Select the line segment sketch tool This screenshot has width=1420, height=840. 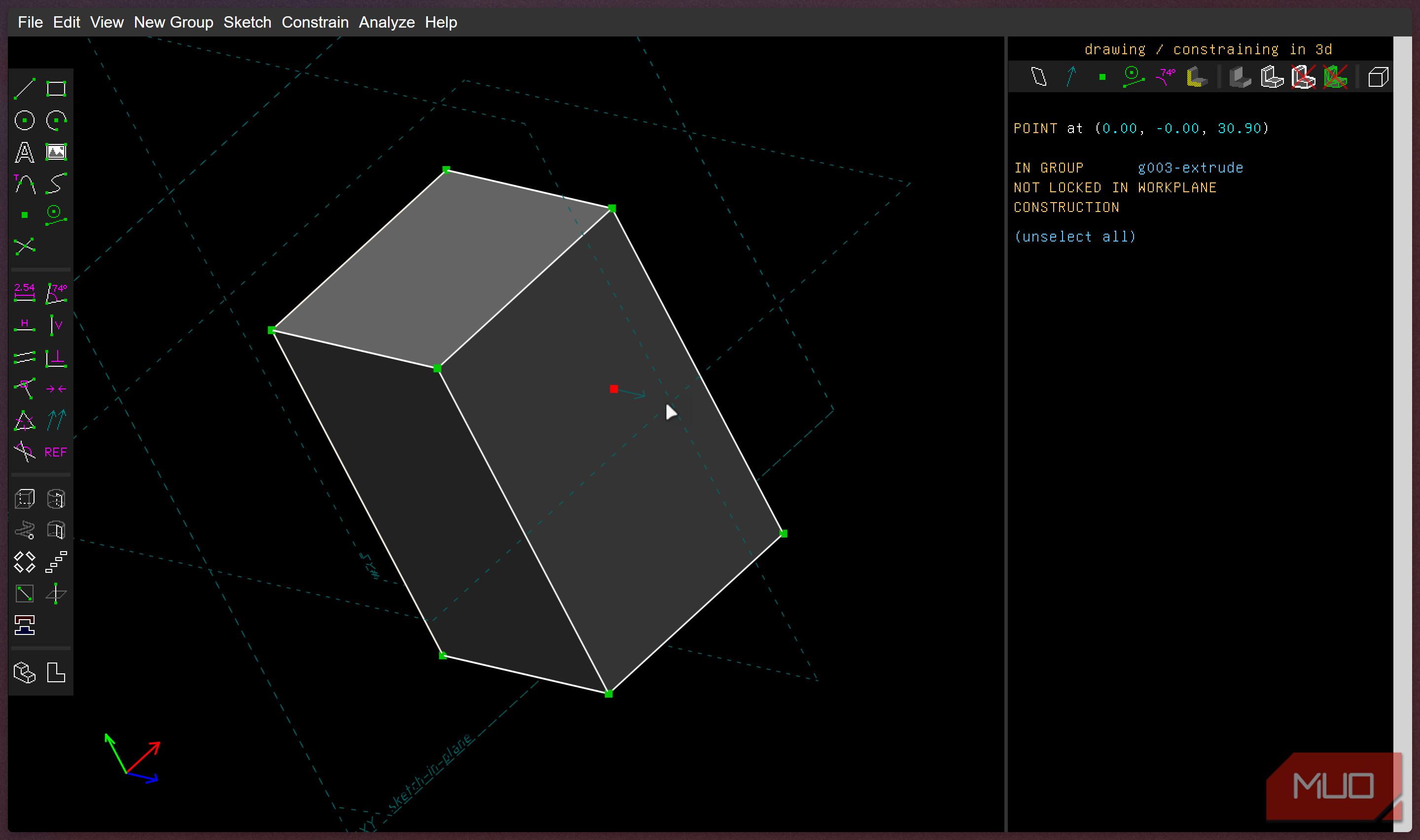(24, 88)
